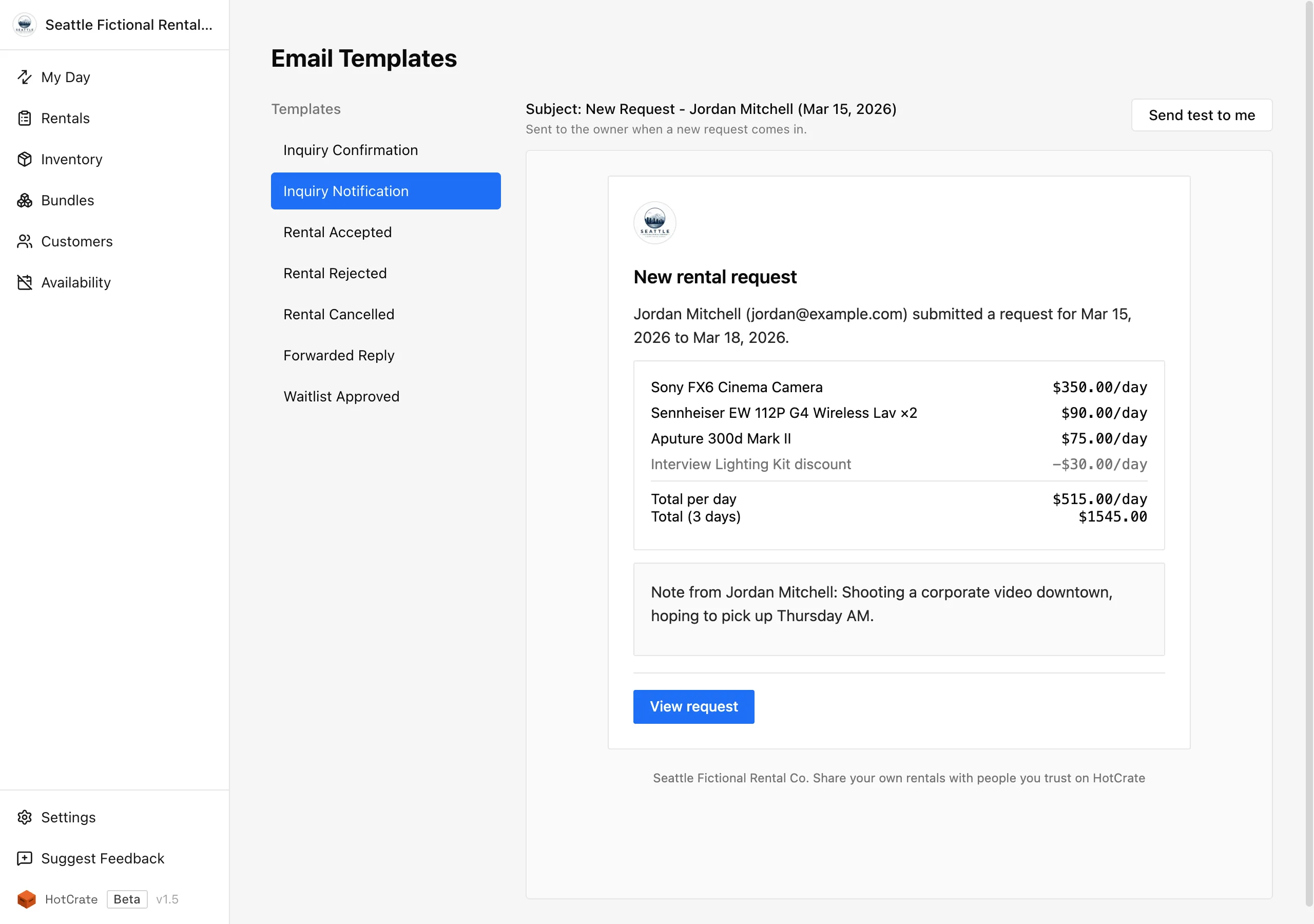Screen dimensions: 1314x924
Task: Select the Inquiry Notification template
Action: click(385, 191)
